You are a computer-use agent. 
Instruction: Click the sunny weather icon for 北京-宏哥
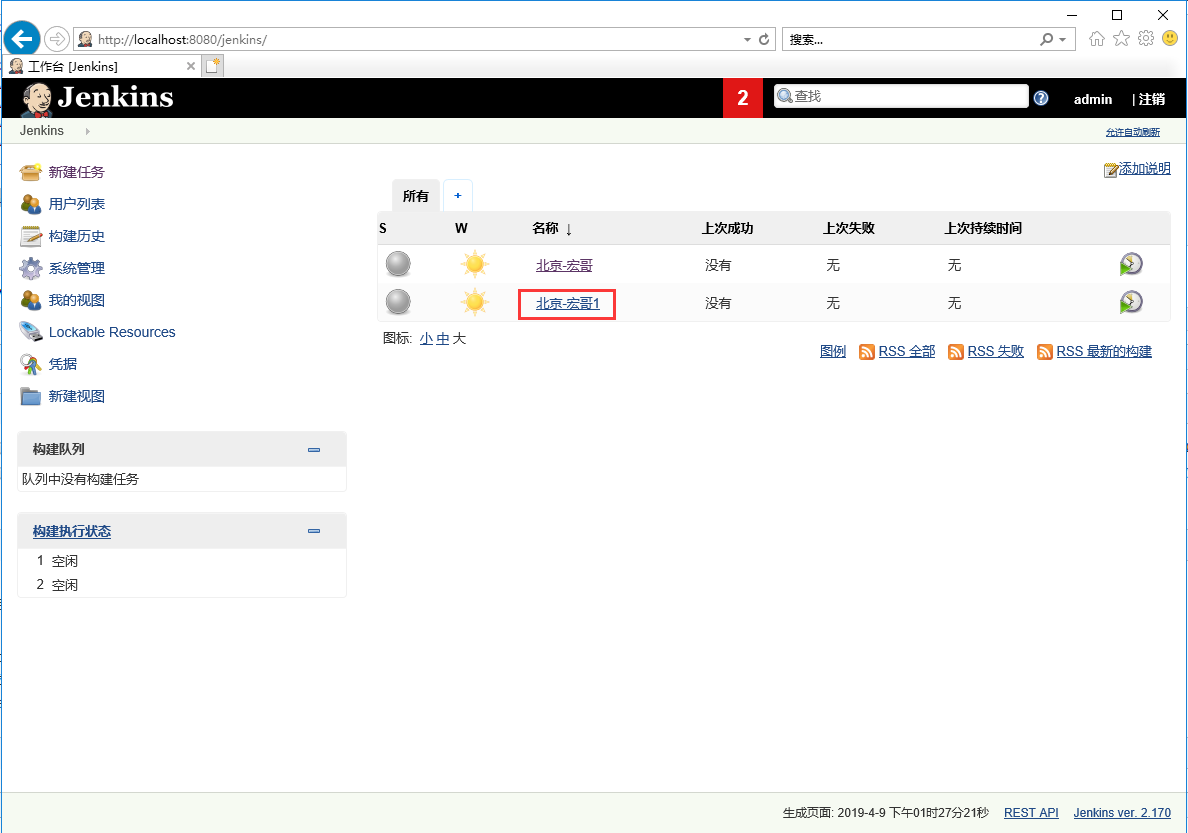pos(475,265)
